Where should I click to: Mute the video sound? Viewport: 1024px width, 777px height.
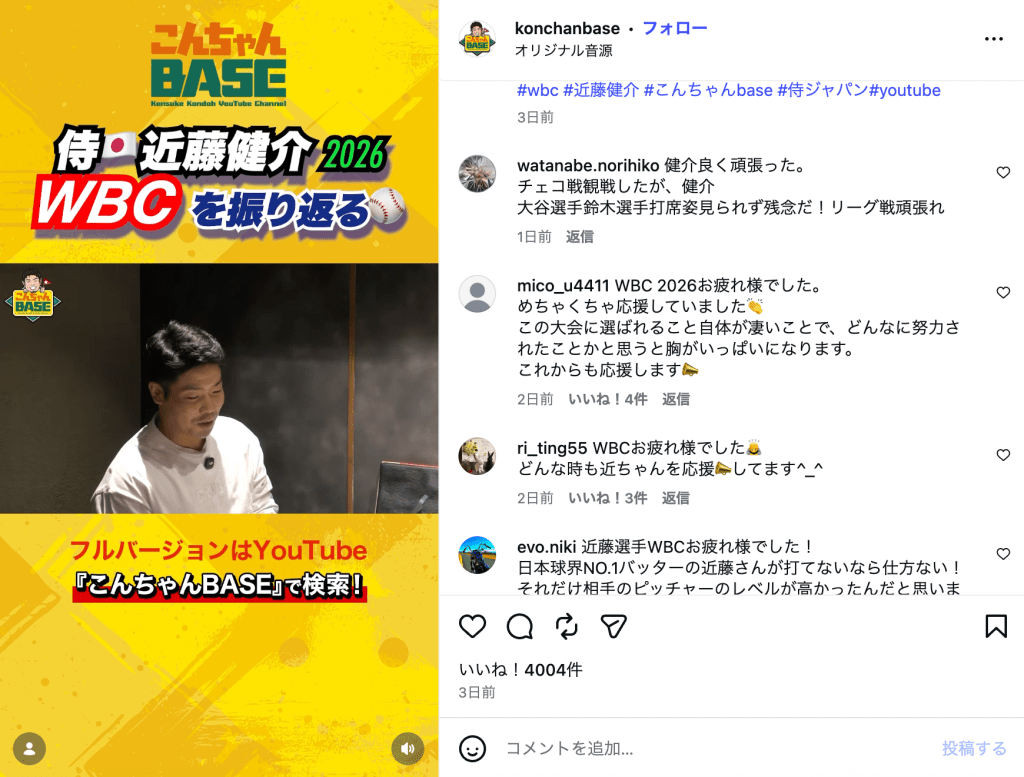408,748
